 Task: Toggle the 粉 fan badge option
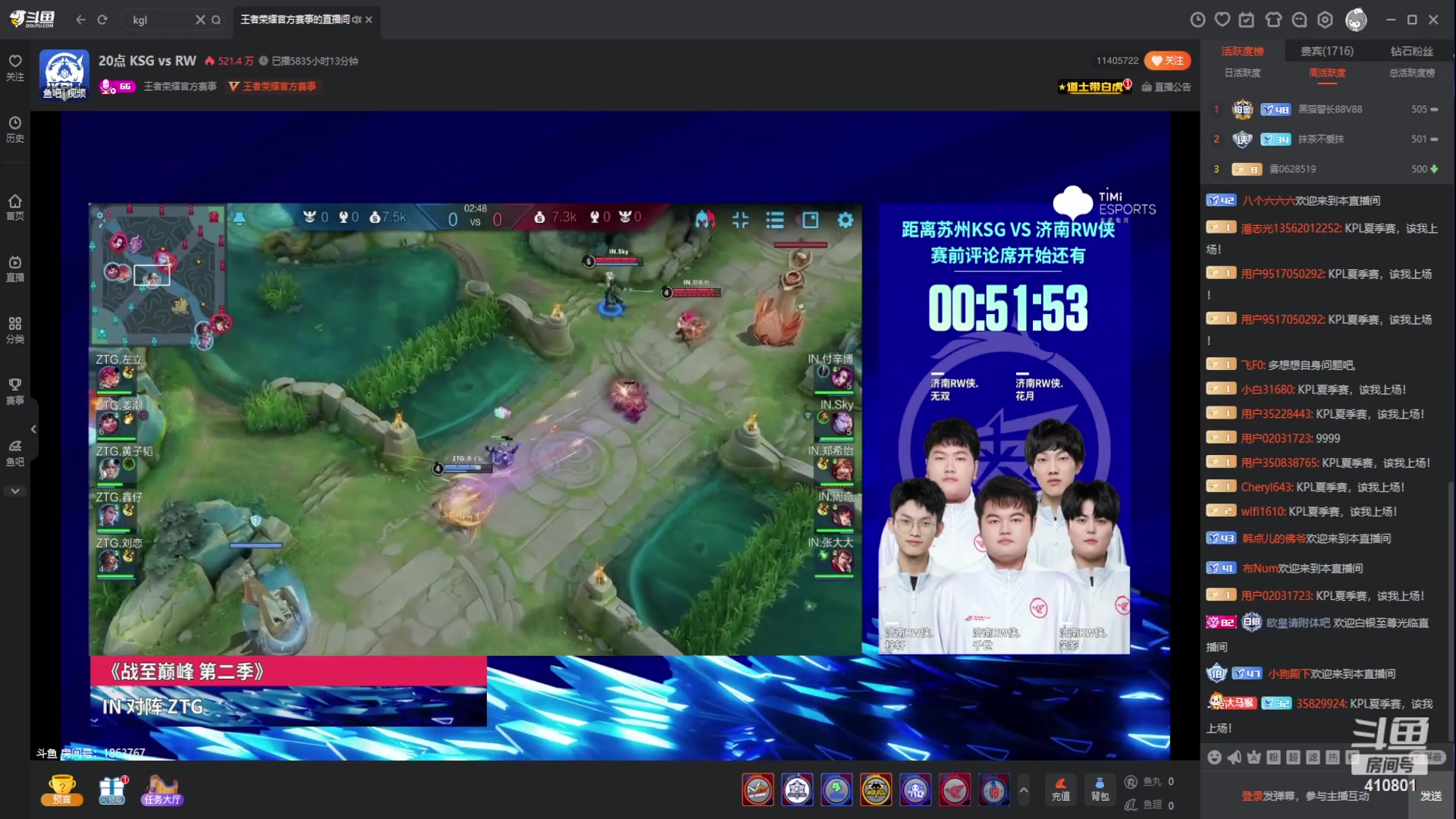click(x=1274, y=757)
